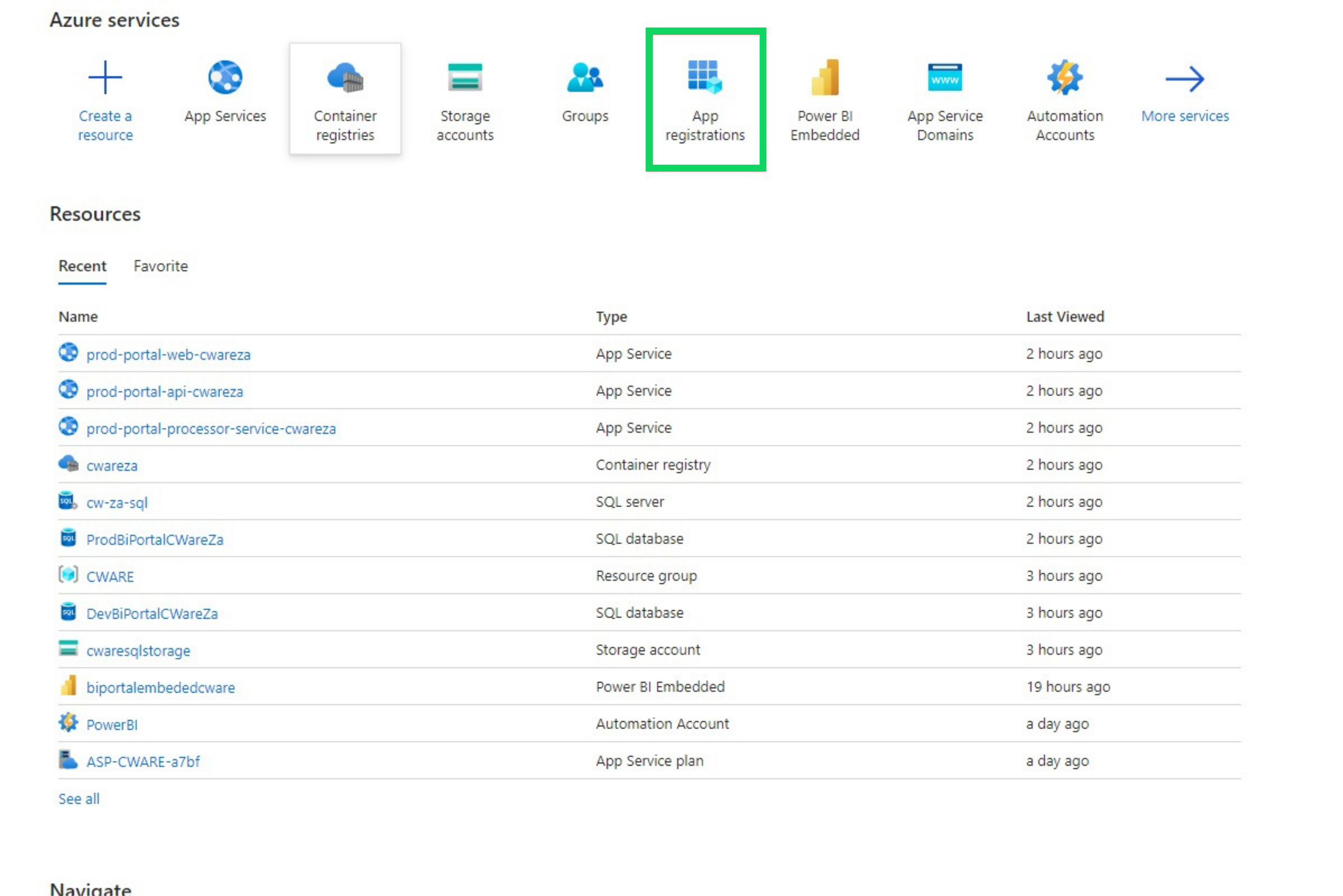
Task: Open the App registrations service icon
Action: tap(705, 77)
